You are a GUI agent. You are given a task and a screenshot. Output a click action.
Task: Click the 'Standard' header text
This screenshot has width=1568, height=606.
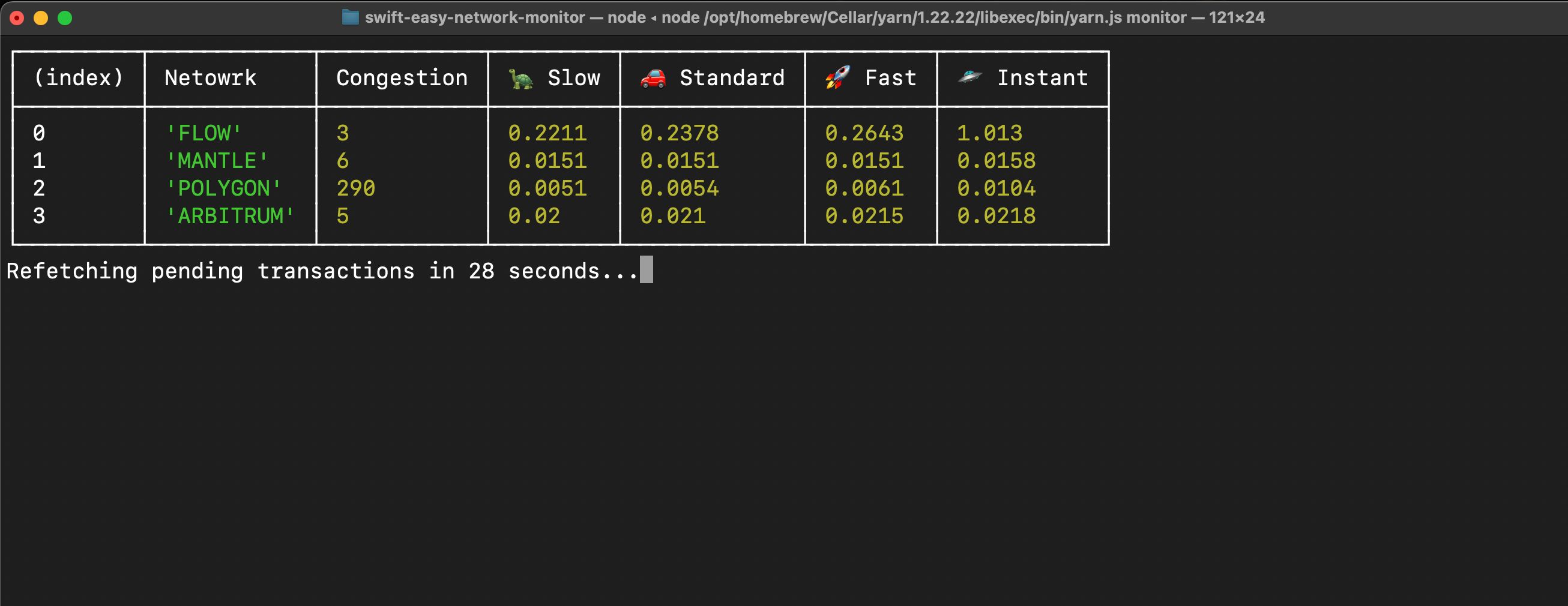click(x=732, y=78)
